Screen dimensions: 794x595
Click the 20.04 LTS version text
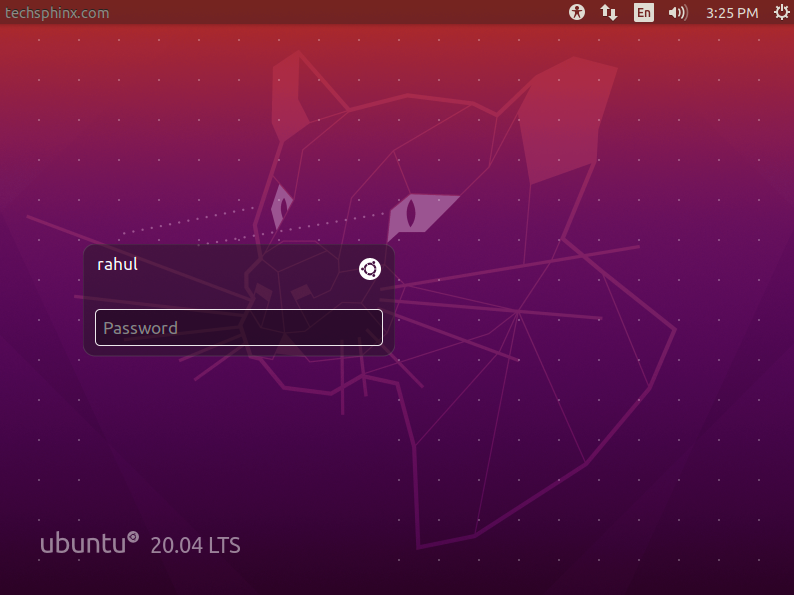[195, 545]
